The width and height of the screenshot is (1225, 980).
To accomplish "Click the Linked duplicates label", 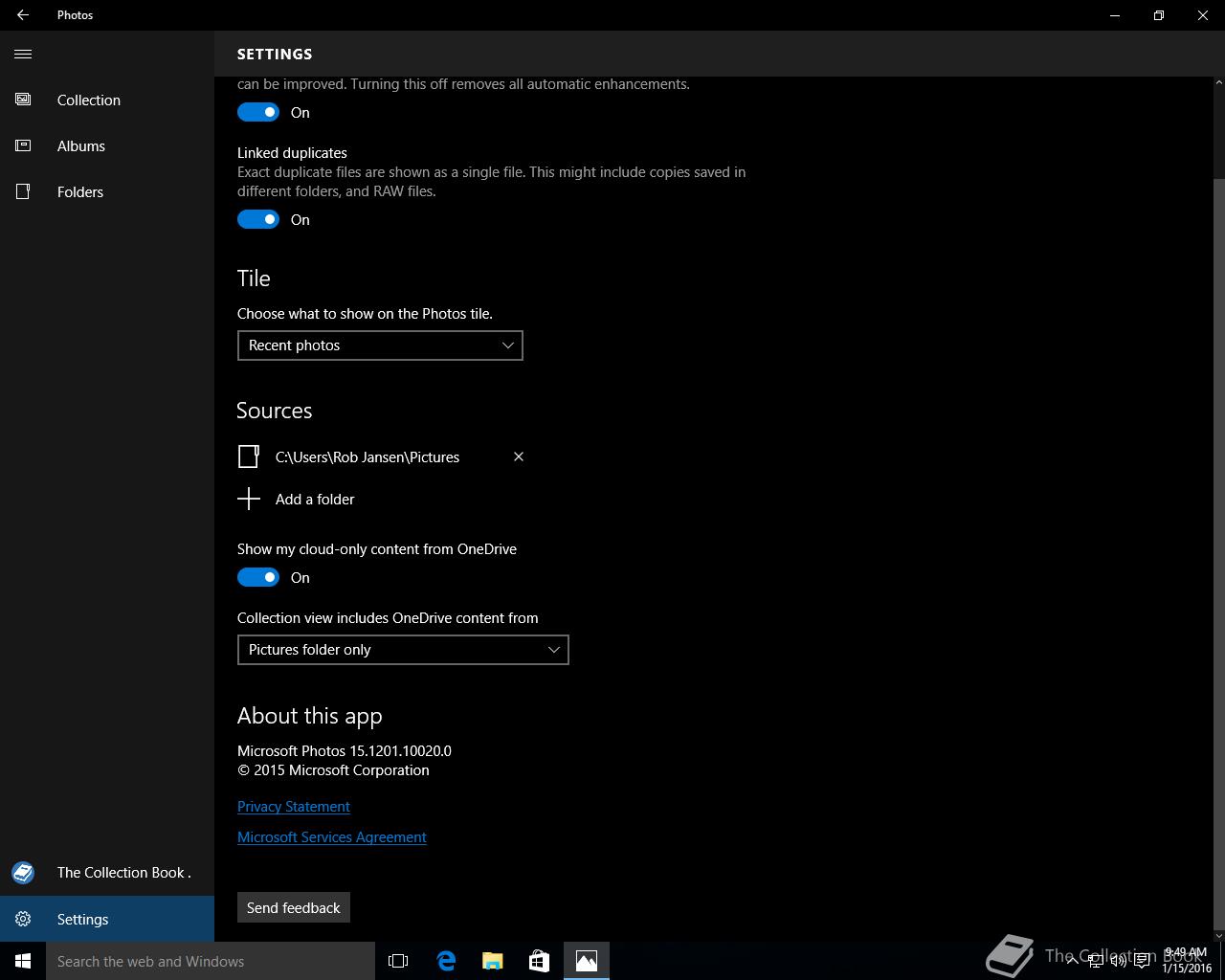I will pyautogui.click(x=292, y=153).
